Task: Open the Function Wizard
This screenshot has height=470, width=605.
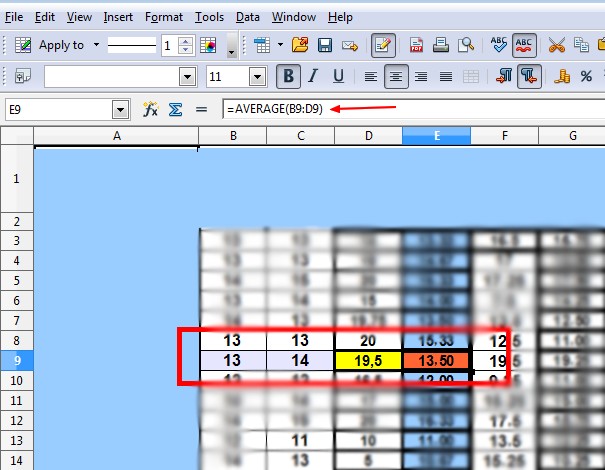Action: 151,109
